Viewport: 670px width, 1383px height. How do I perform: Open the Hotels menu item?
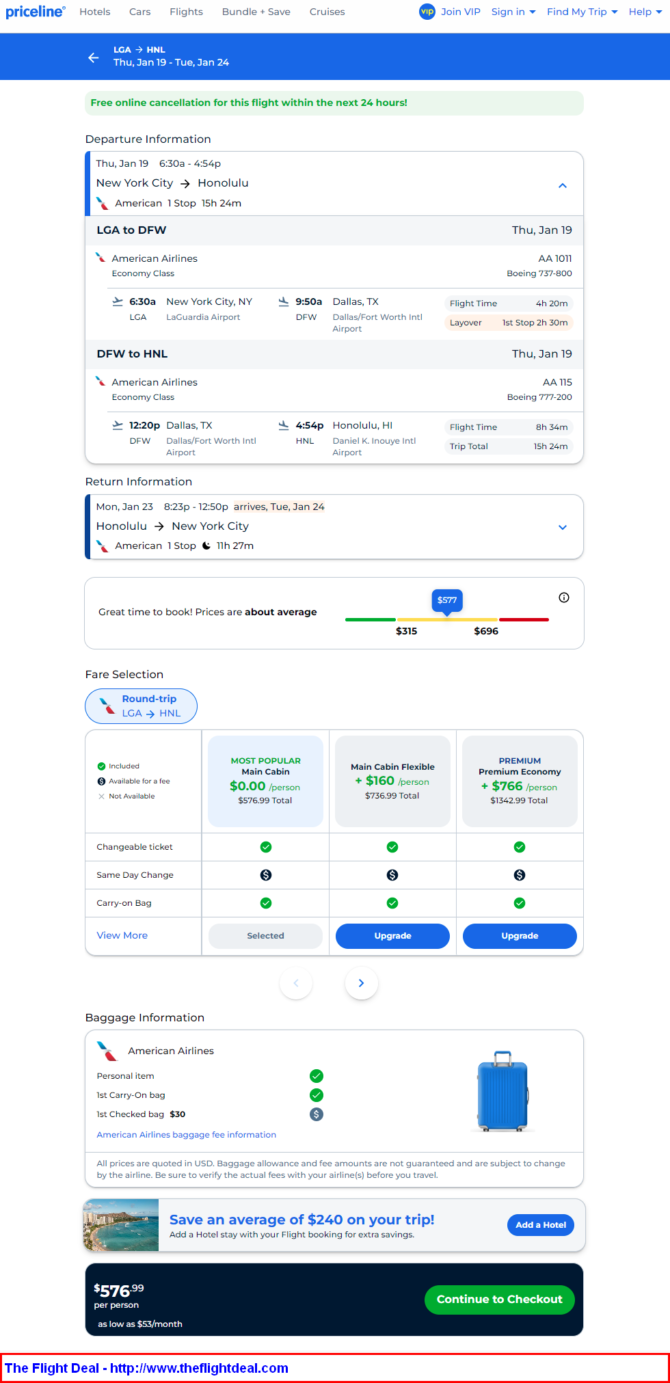[x=95, y=12]
